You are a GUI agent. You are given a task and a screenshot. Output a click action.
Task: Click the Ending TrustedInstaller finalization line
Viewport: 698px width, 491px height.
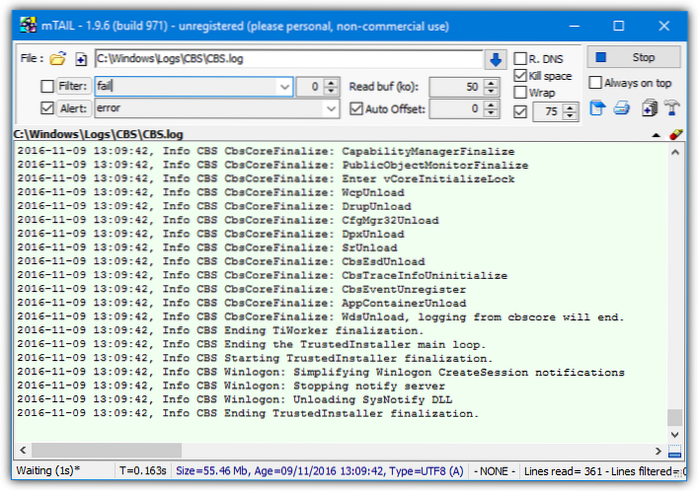248,414
